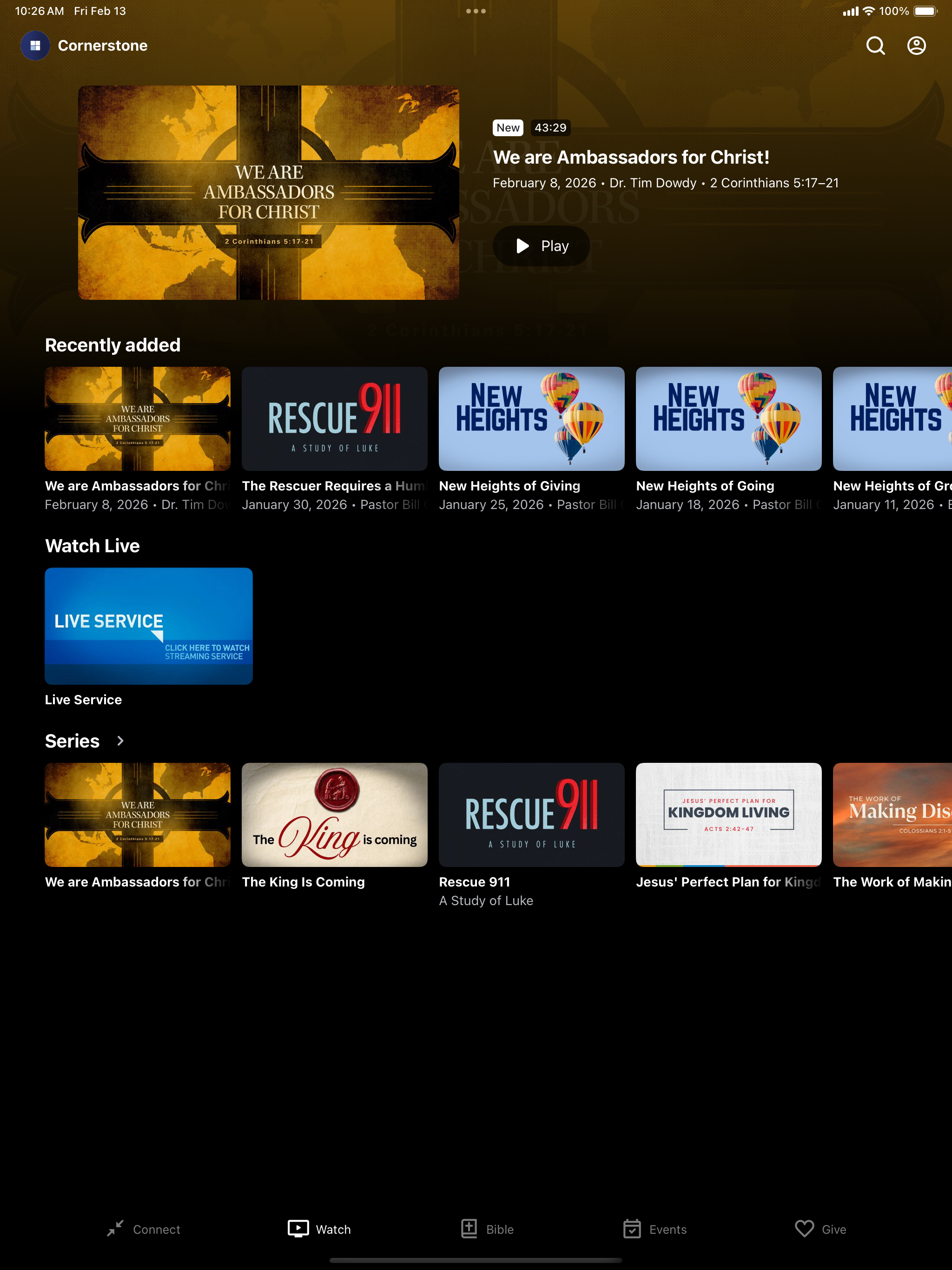
Task: Open The King Is Coming series thumbnail
Action: click(x=335, y=815)
